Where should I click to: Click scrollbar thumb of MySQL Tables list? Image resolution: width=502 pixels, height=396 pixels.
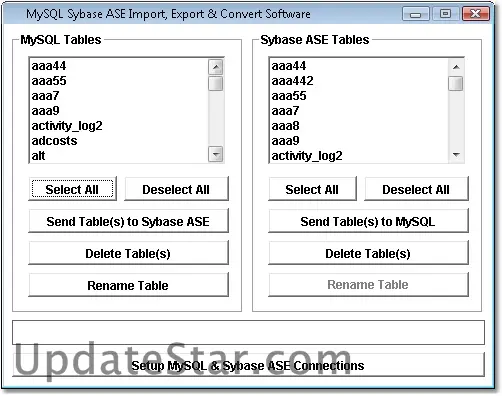tap(216, 83)
